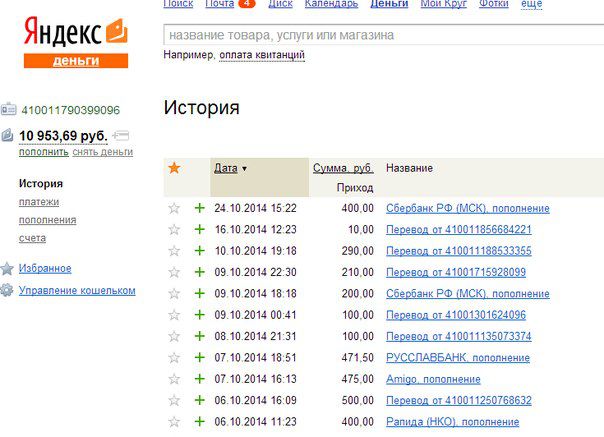Star the 08.10.2014 21:31 transfer
The image size is (604, 437).
174,336
